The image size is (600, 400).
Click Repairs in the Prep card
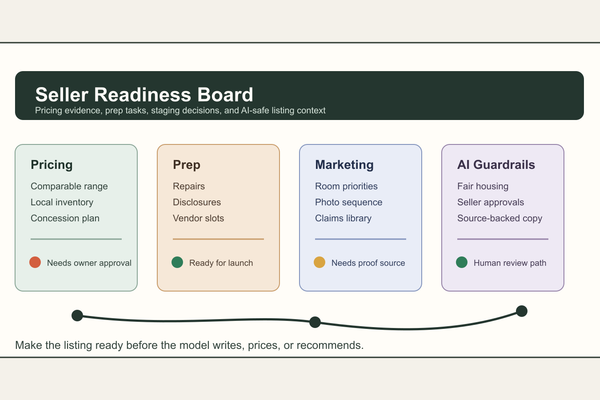[189, 186]
